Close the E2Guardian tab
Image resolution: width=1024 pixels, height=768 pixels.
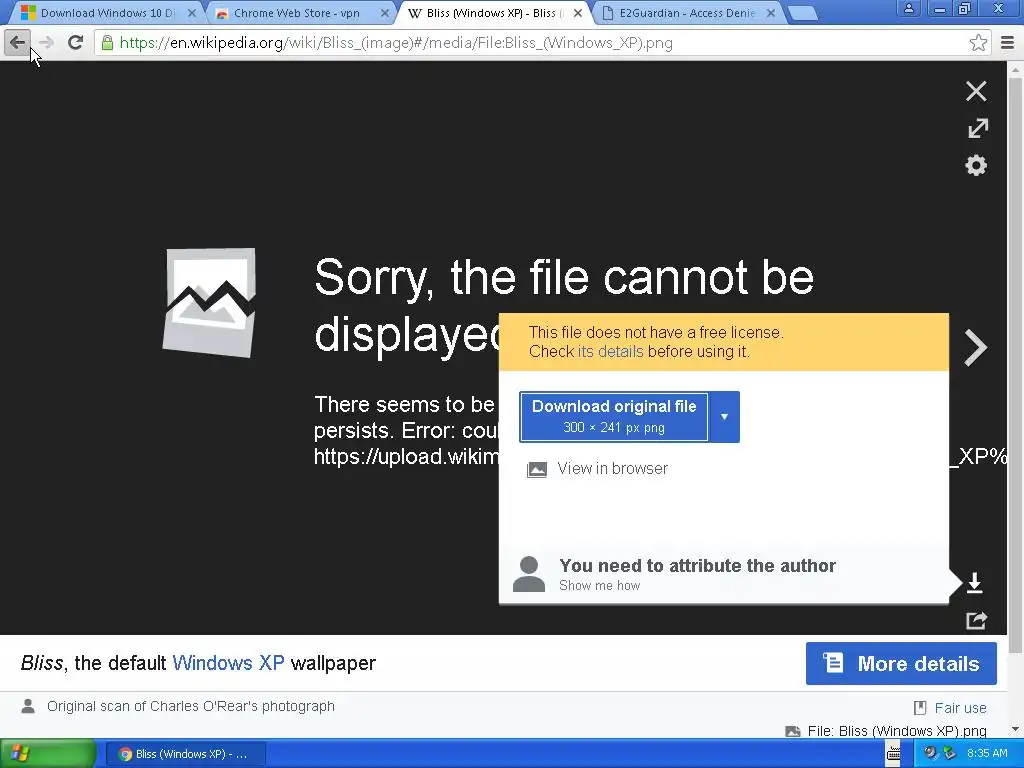pyautogui.click(x=771, y=13)
